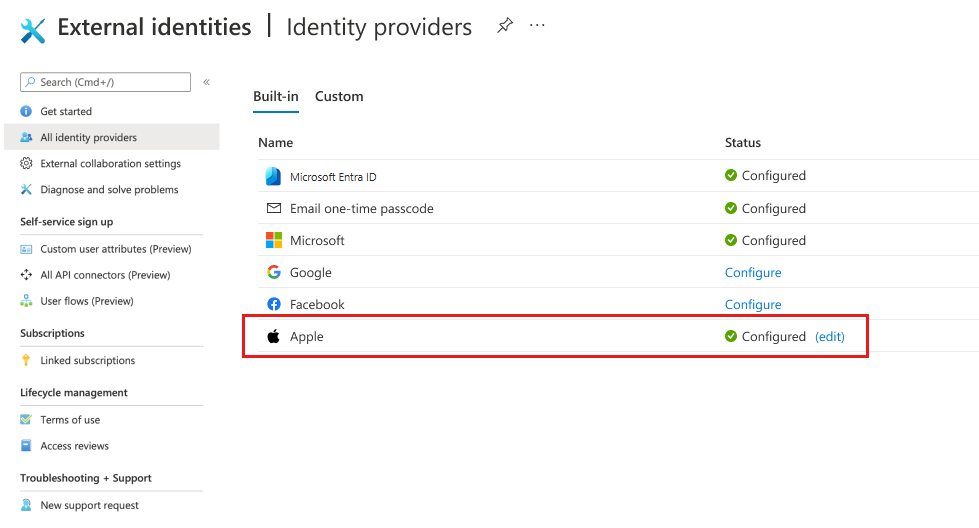Open the ellipsis more options menu
The width and height of the screenshot is (979, 528).
coord(537,26)
